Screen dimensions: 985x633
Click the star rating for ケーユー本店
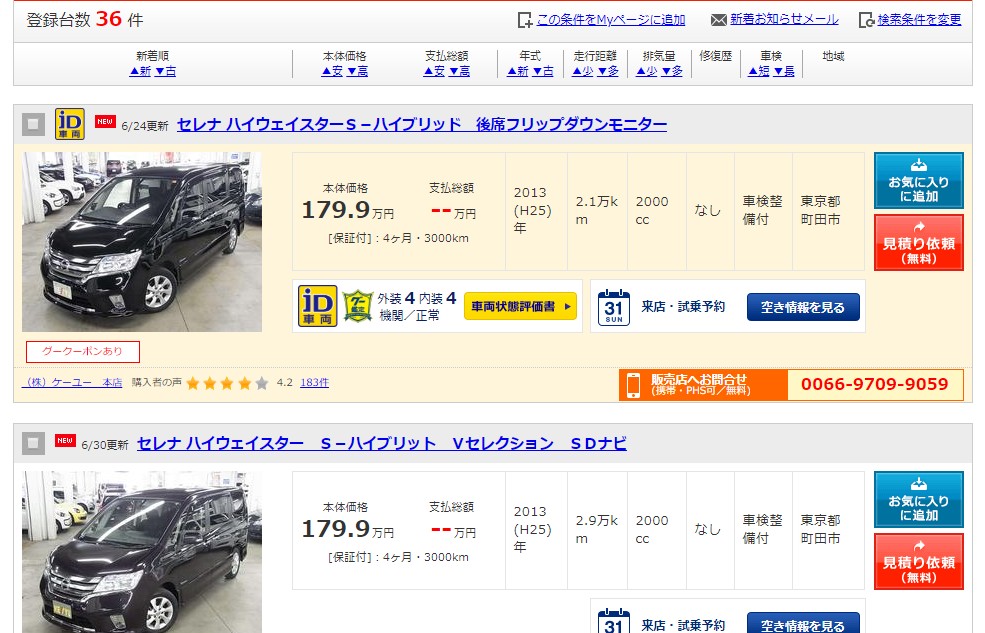[x=227, y=383]
